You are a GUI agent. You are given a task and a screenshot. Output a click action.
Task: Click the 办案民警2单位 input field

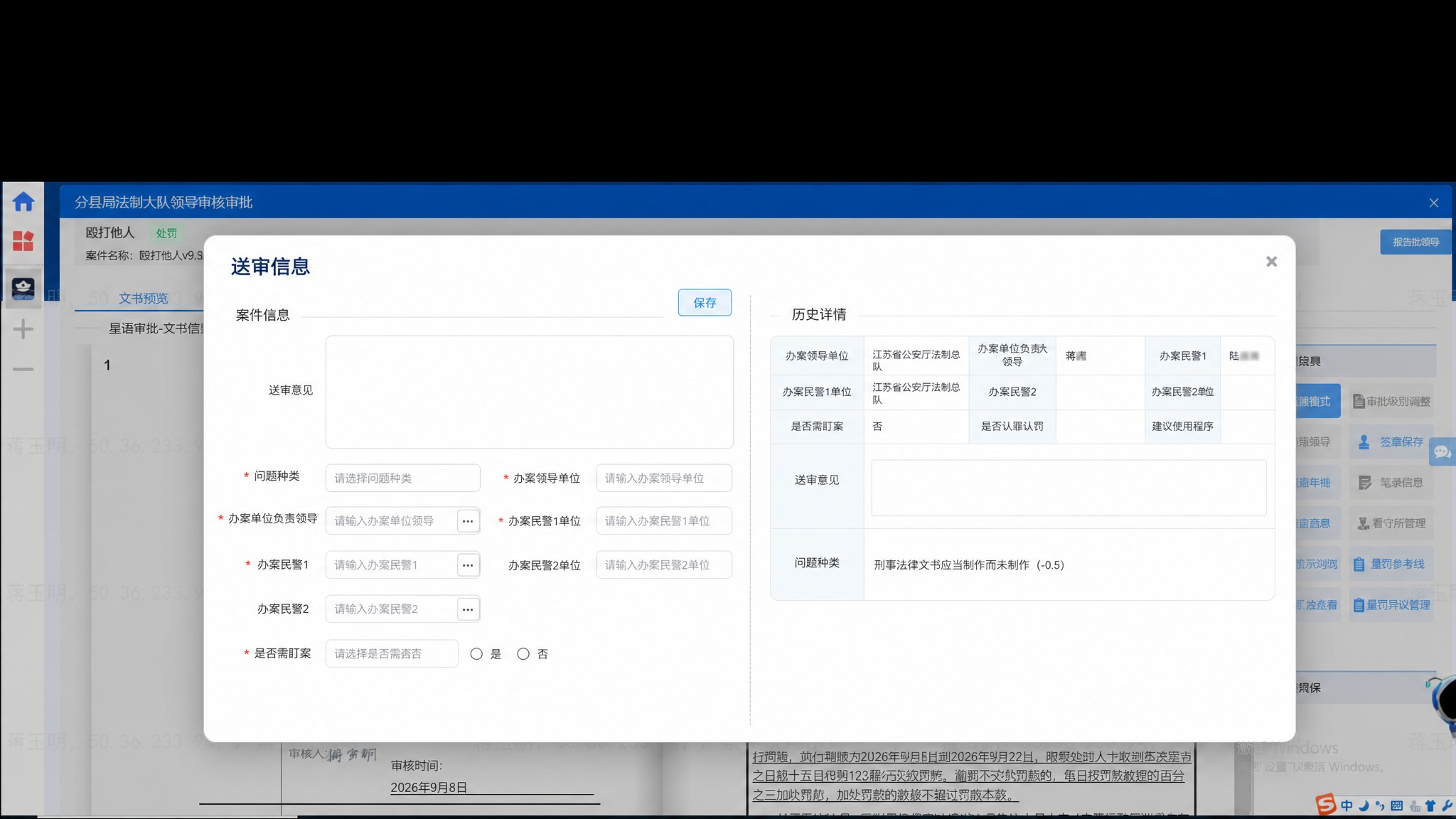click(664, 564)
